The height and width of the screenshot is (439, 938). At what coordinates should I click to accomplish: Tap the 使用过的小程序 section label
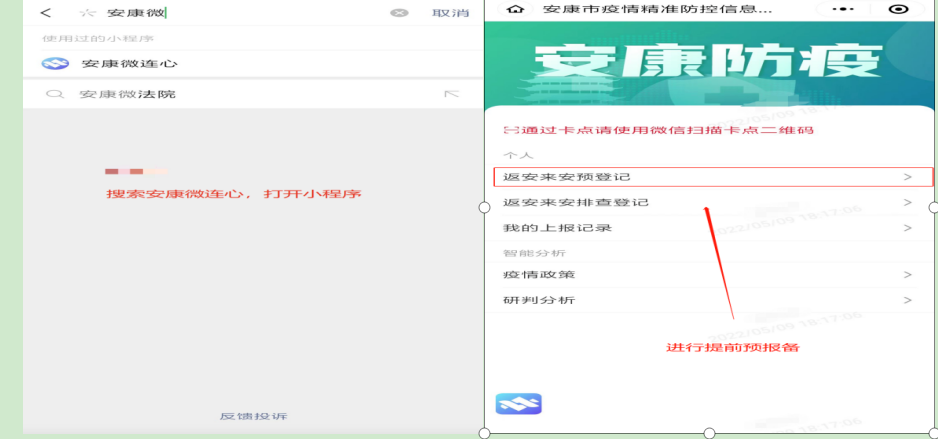pyautogui.click(x=98, y=39)
